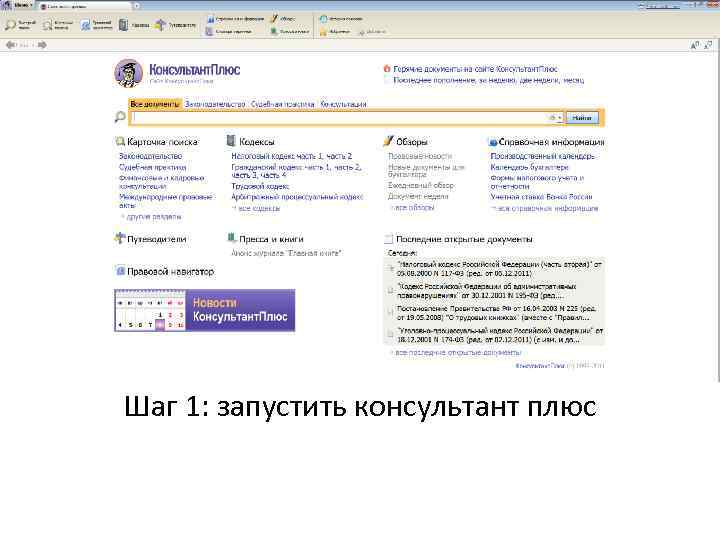Image resolution: width=720 pixels, height=540 pixels.
Task: Open Формы налогового учета и отчетности
Action: point(537,182)
